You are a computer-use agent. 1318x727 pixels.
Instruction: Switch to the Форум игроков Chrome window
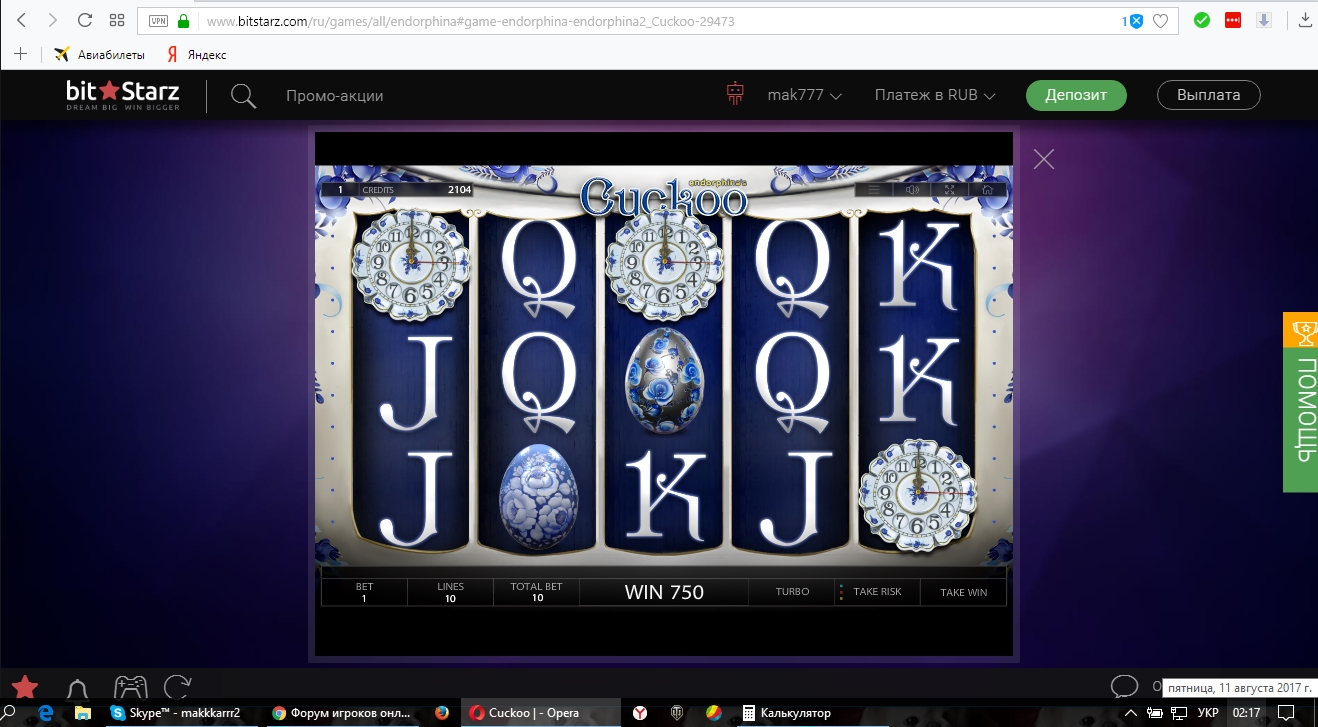[344, 713]
